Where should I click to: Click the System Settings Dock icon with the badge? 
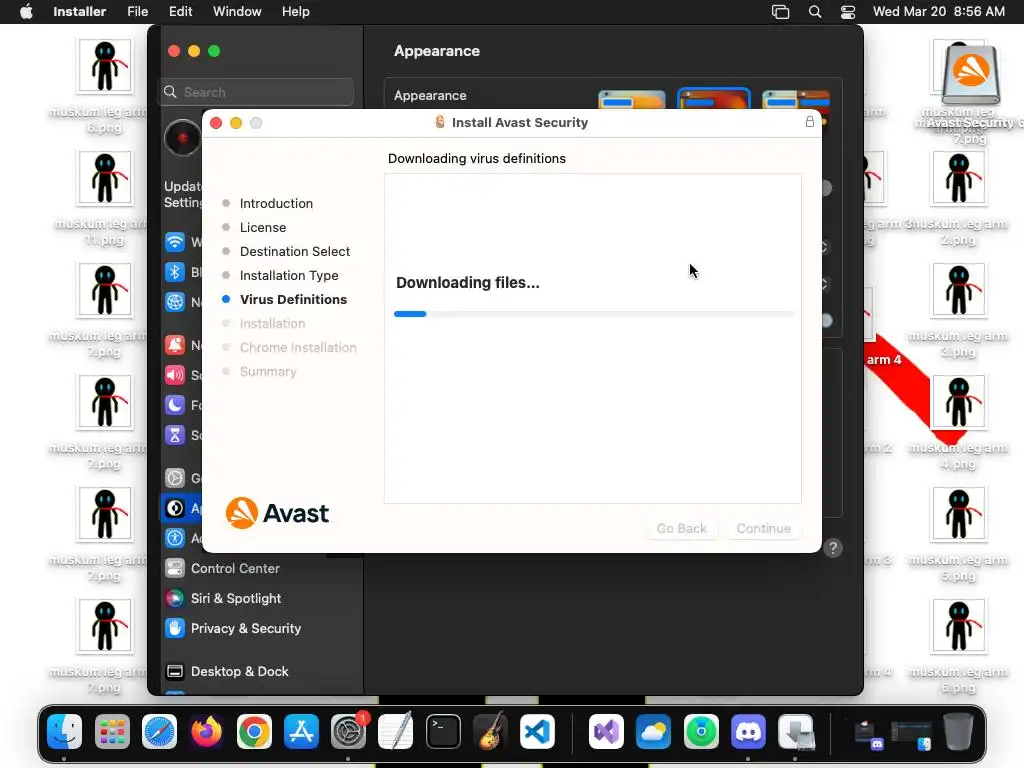(349, 732)
